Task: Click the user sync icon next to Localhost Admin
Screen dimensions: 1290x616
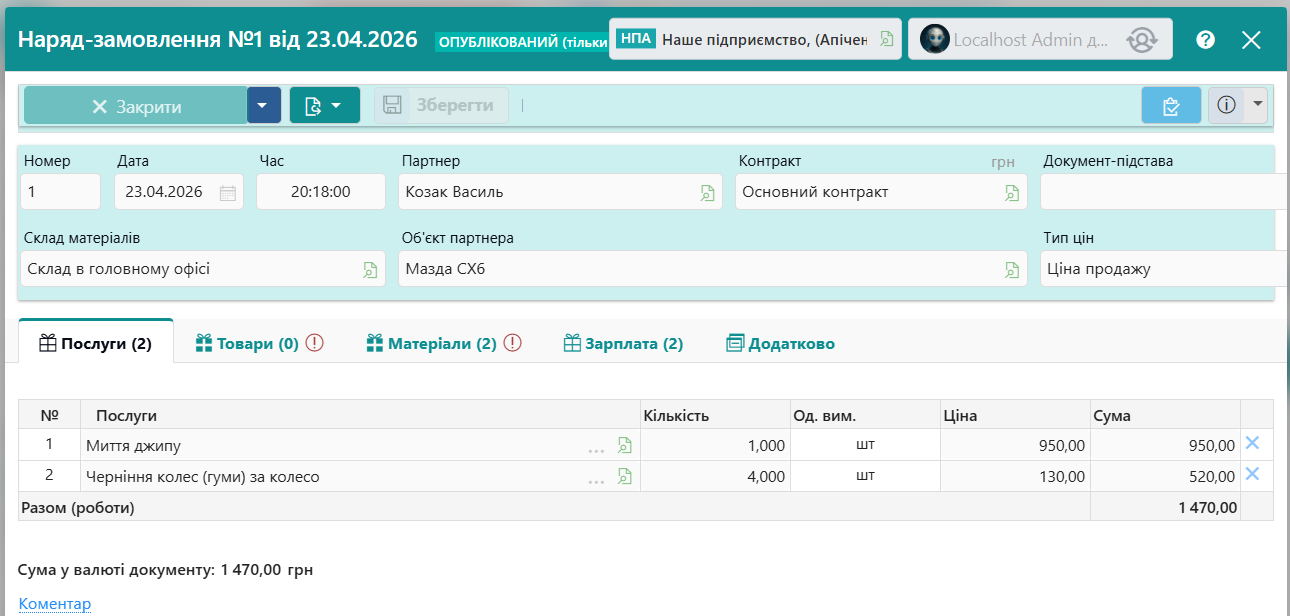Action: click(x=1141, y=40)
